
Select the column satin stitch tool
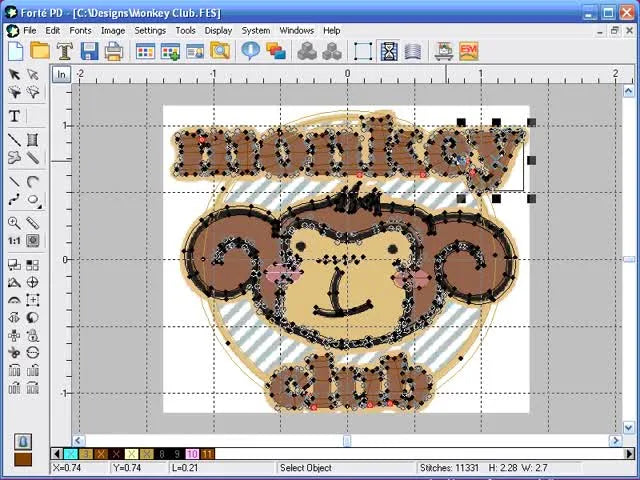[33, 140]
